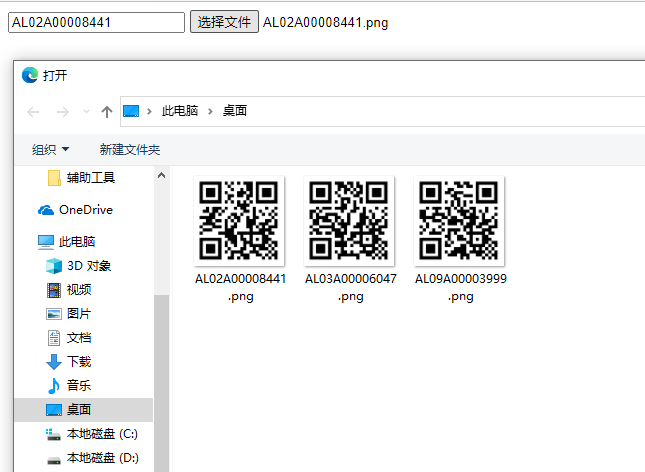
Task: Expand chevron before 此电脑 in address bar
Action: 150,111
